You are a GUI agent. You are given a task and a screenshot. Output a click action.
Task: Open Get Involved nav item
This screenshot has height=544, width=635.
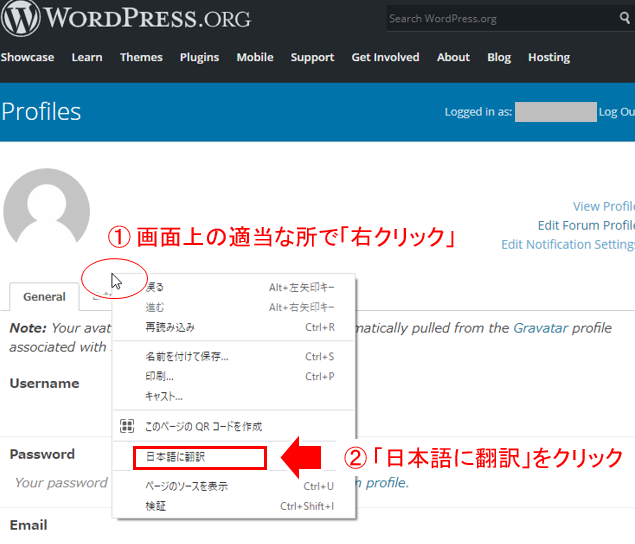[x=386, y=58]
